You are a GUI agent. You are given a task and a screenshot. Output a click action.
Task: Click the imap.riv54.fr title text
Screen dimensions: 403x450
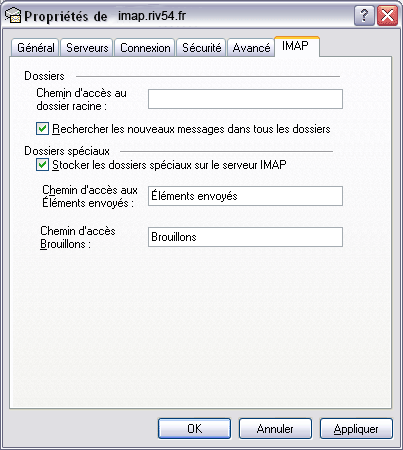[152, 16]
